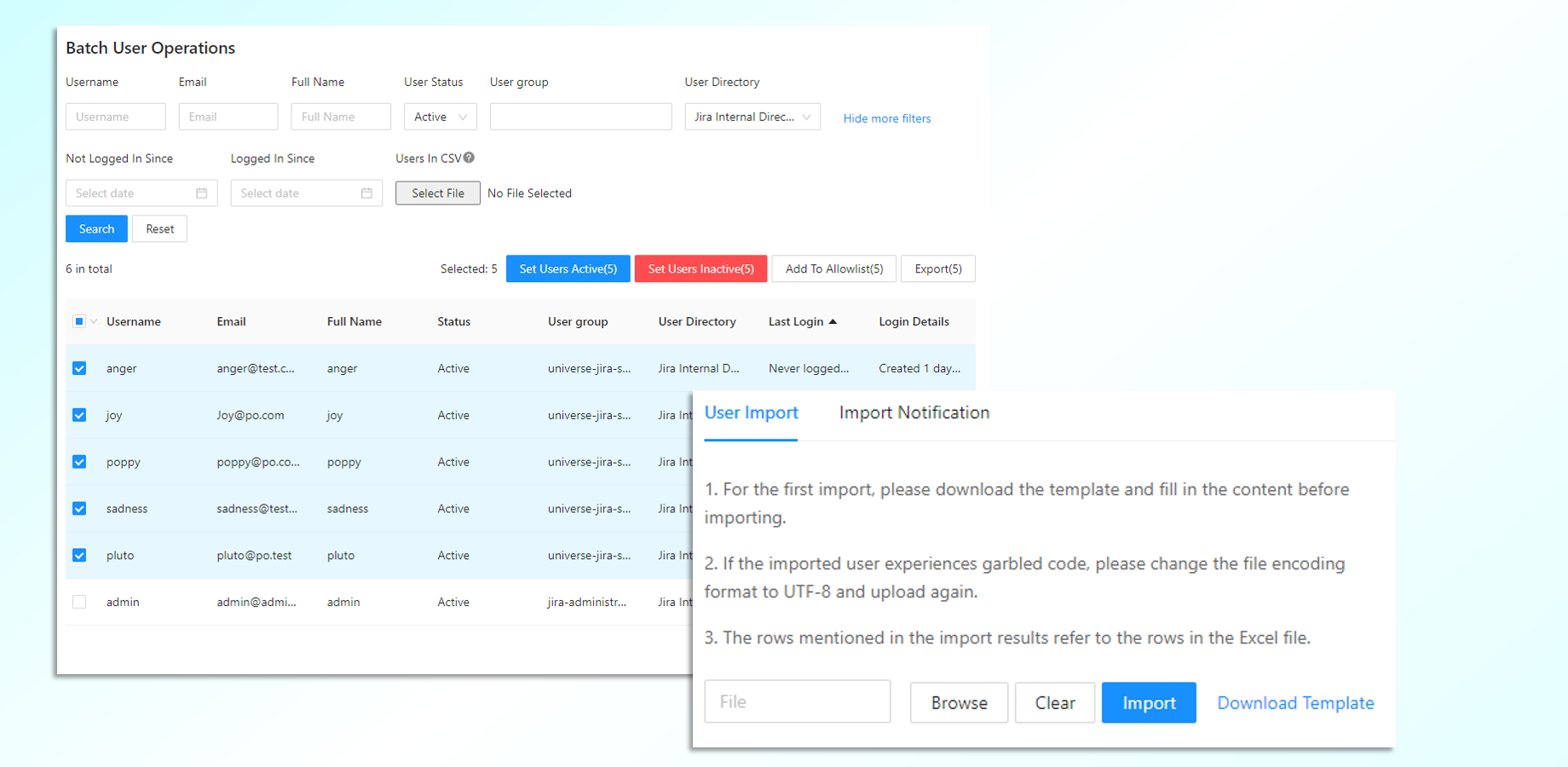Open the User Directory dropdown

pyautogui.click(x=752, y=117)
